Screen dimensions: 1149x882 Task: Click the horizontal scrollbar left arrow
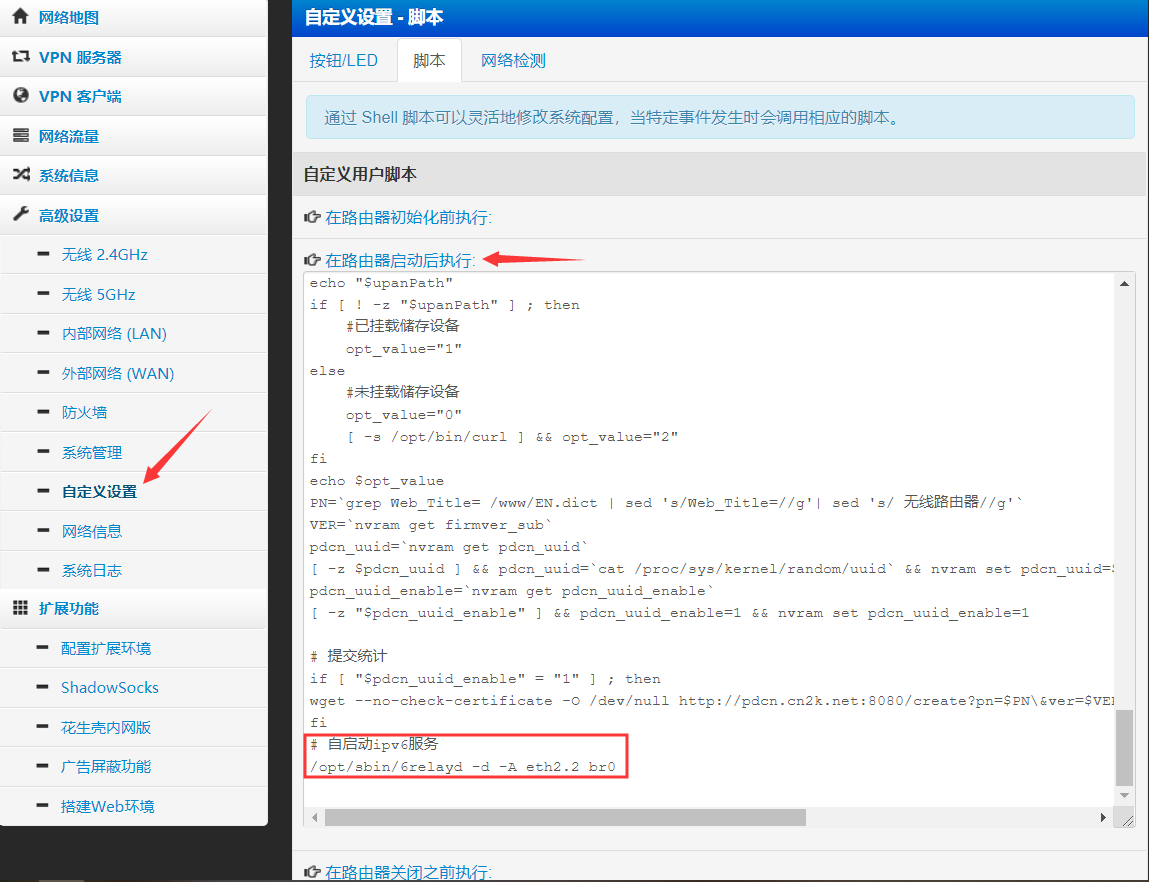pyautogui.click(x=314, y=817)
